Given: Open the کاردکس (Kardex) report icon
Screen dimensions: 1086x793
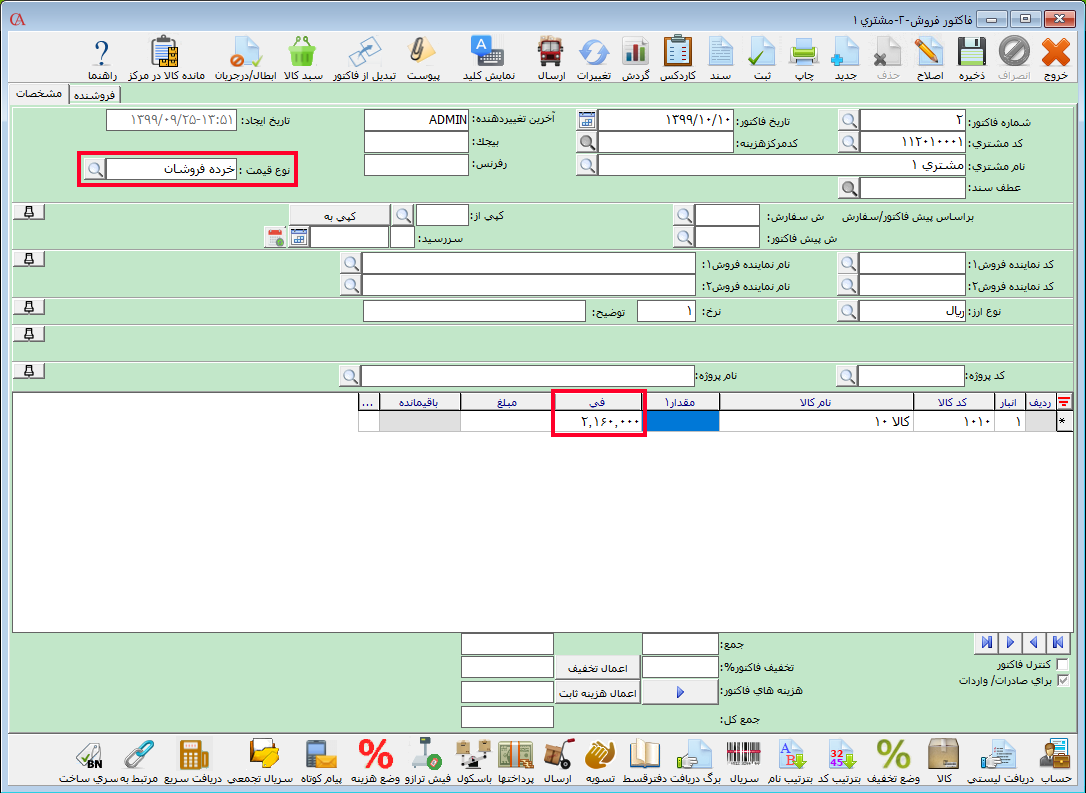Looking at the screenshot, I should pos(677,58).
